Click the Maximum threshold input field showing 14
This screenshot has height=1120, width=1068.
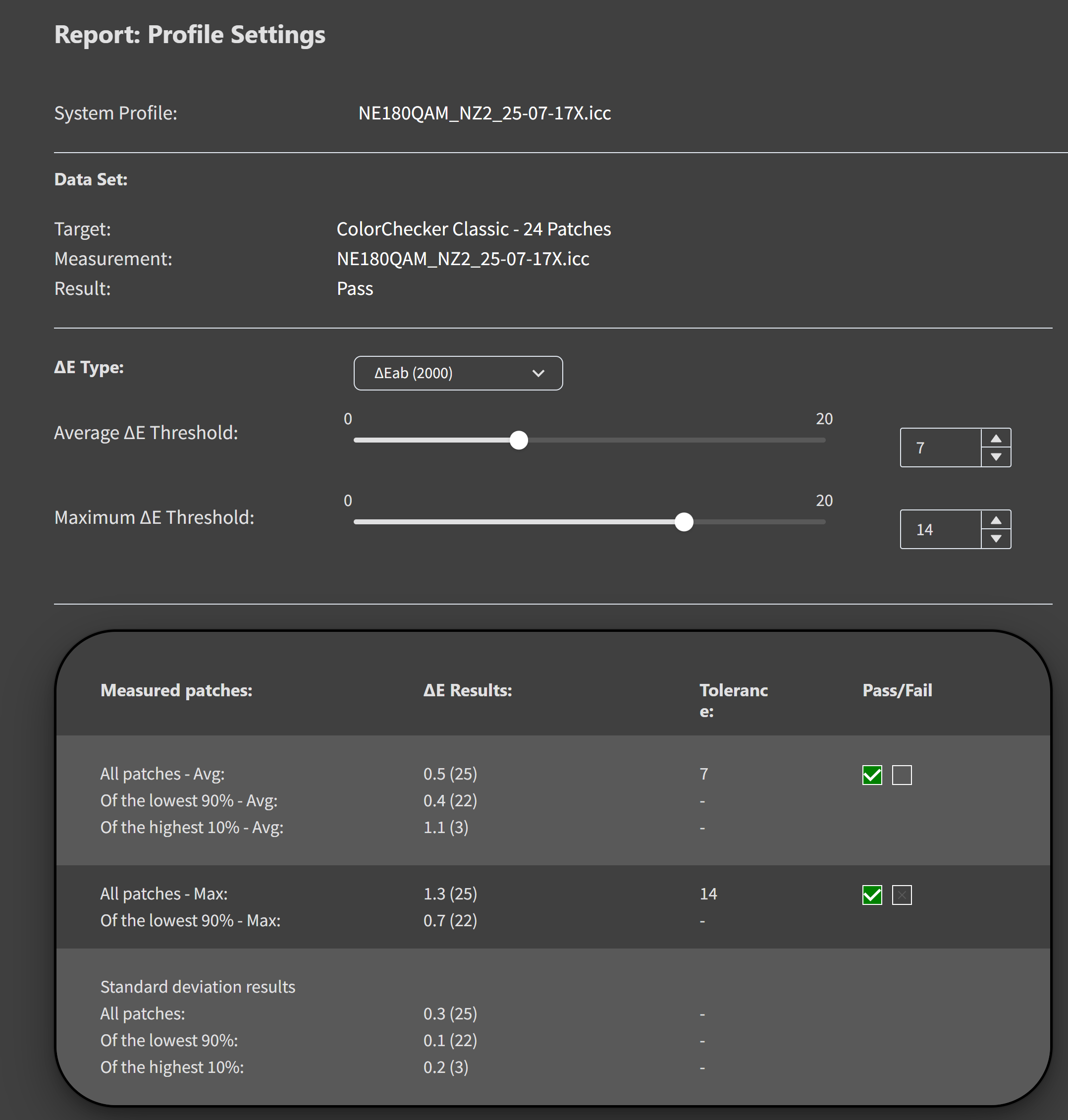point(941,529)
